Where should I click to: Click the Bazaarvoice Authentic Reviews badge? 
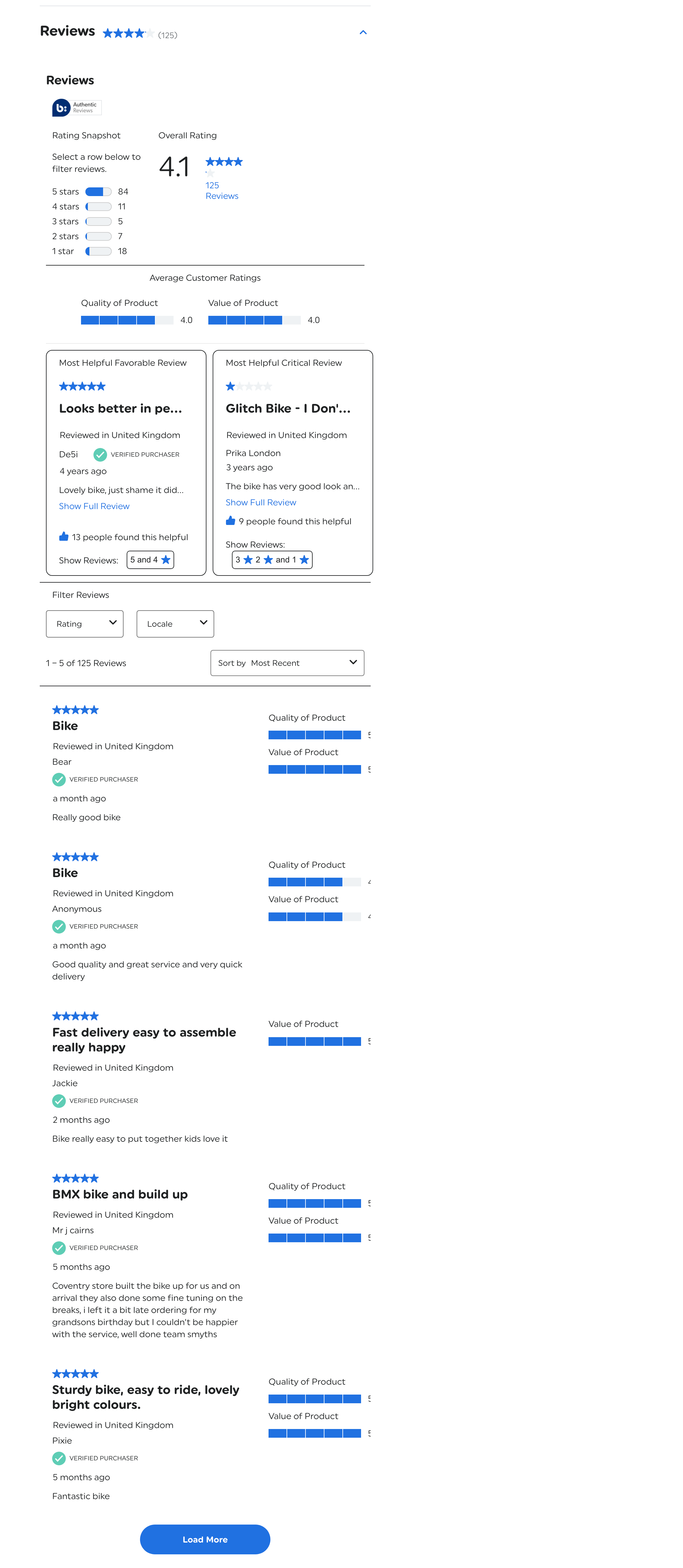click(x=76, y=108)
